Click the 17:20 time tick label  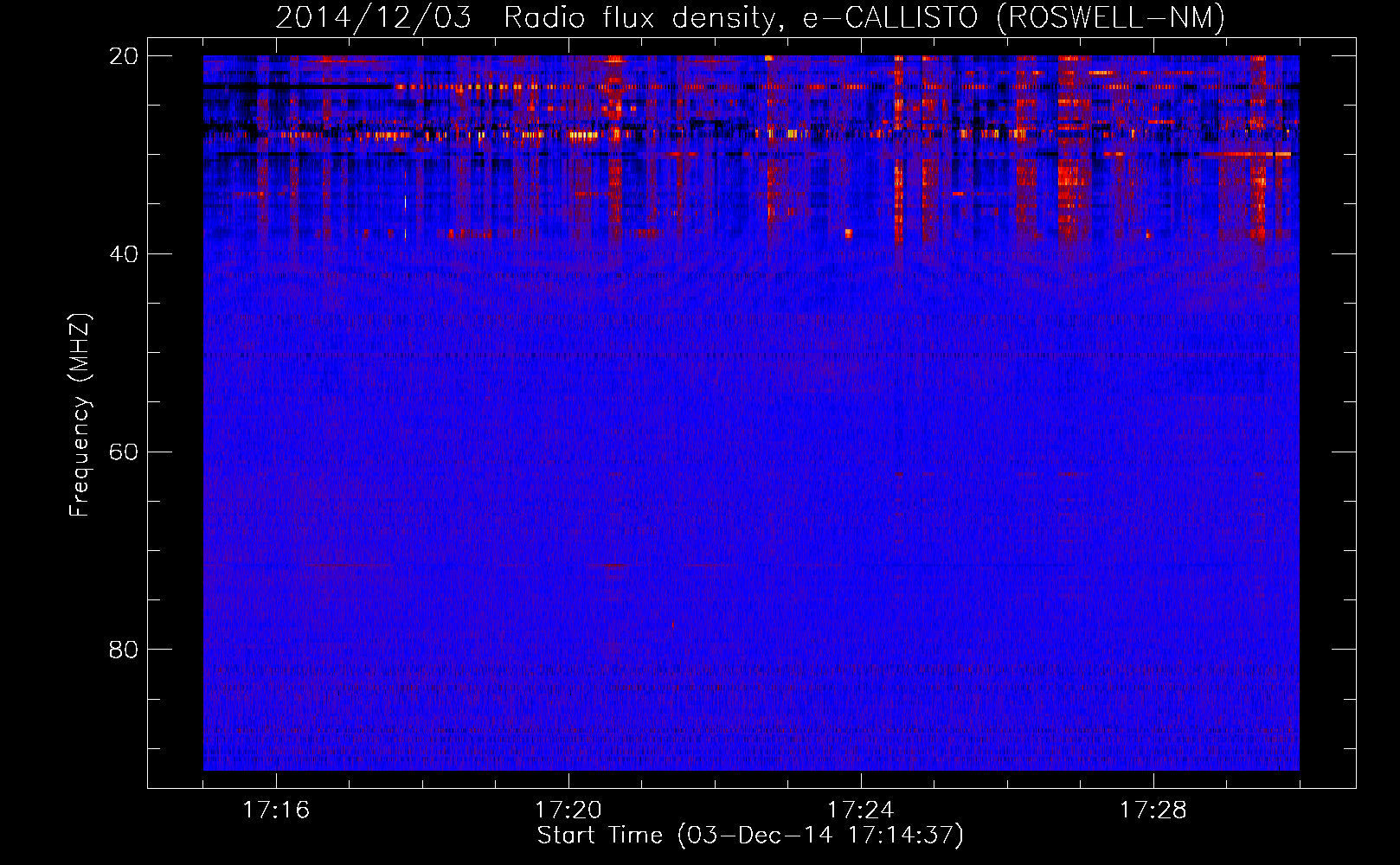tap(568, 811)
